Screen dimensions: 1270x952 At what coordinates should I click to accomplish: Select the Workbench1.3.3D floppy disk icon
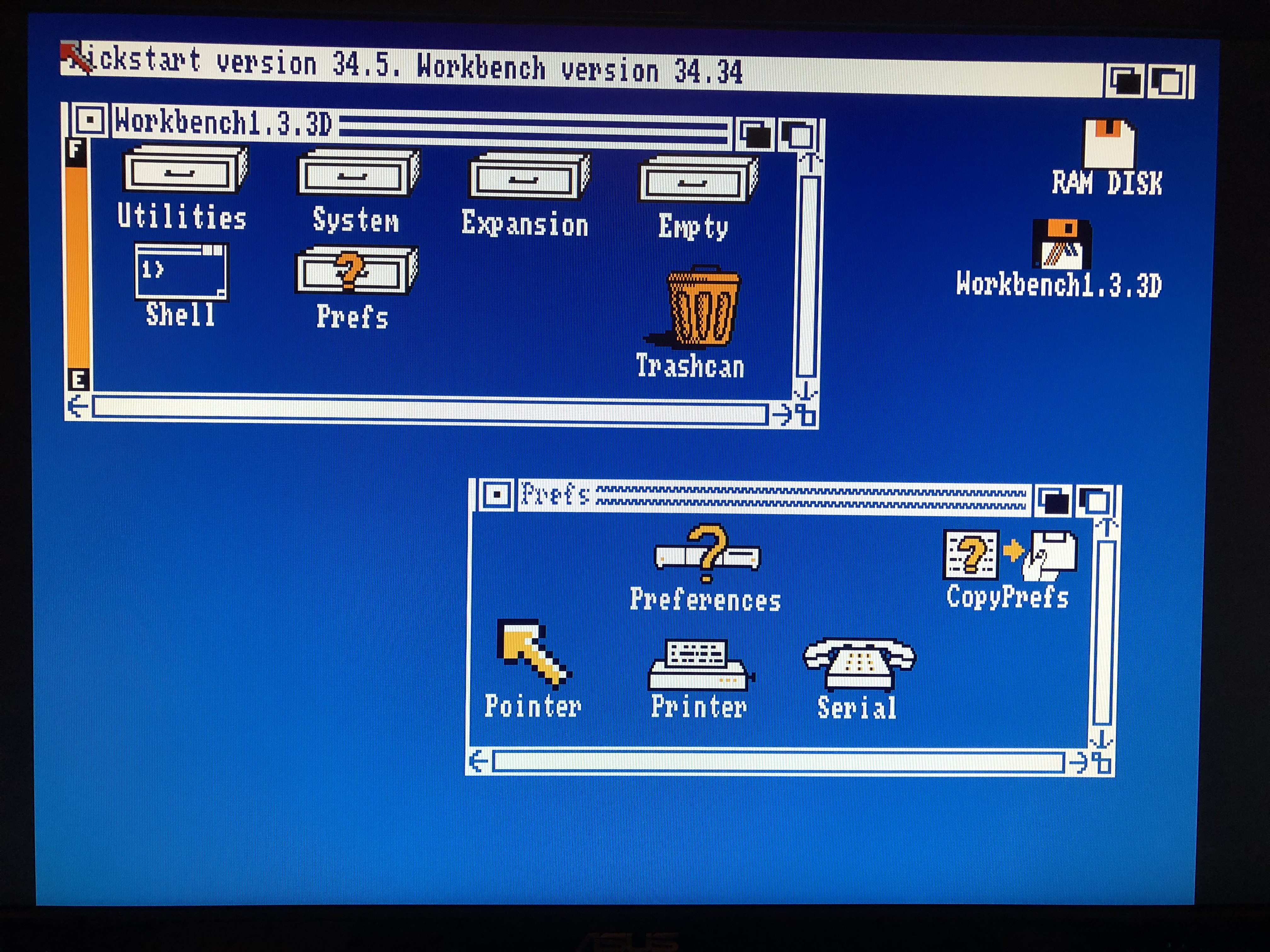click(1062, 244)
